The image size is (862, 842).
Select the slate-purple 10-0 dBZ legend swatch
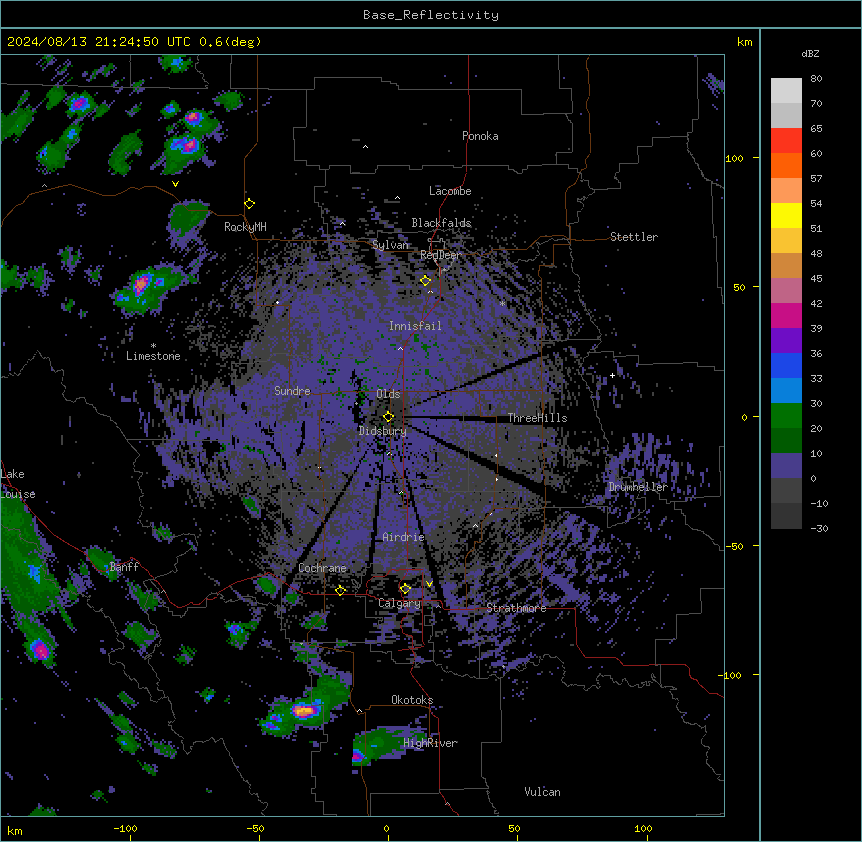(x=786, y=466)
